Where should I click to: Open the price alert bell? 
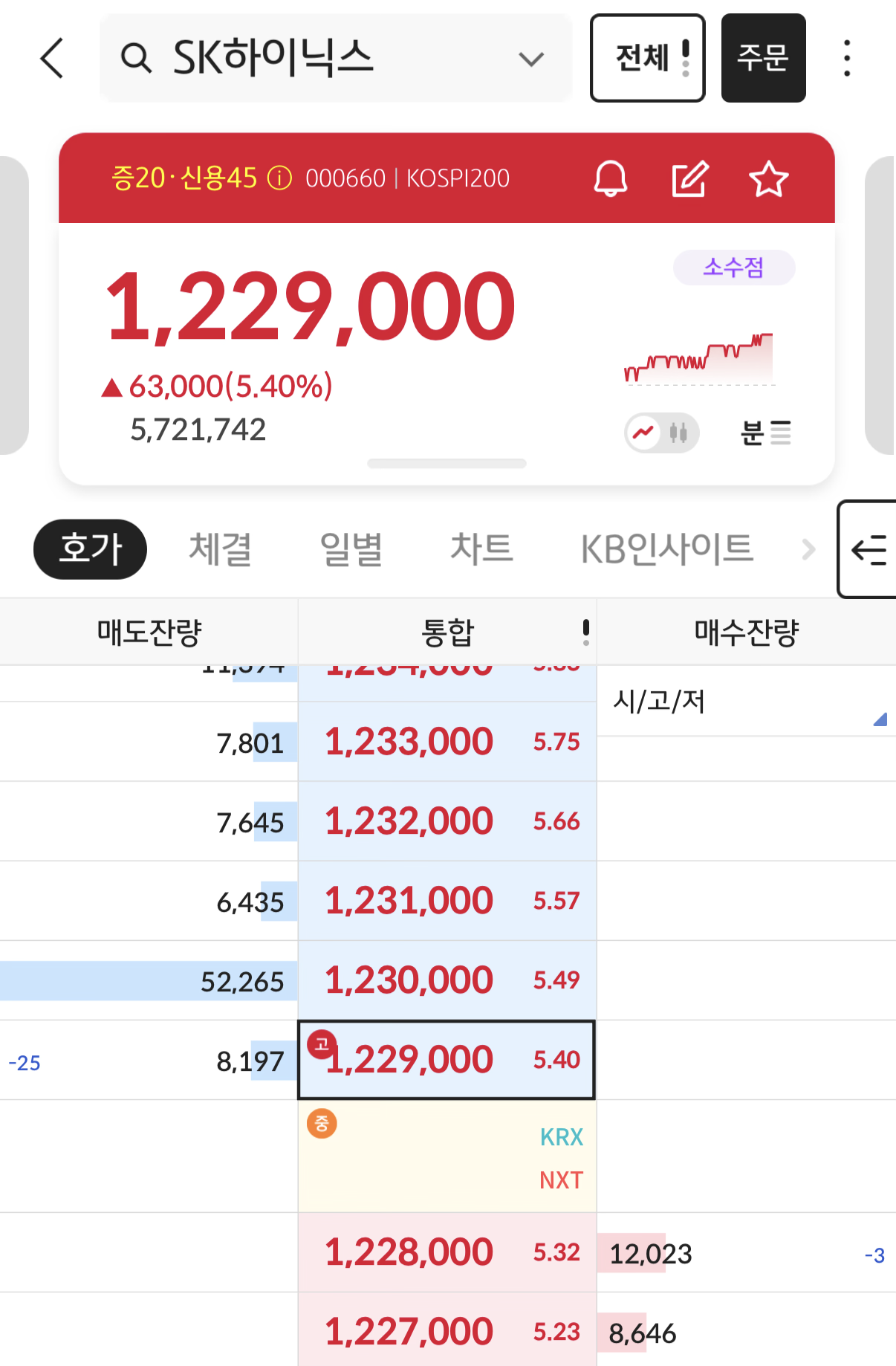coord(611,179)
